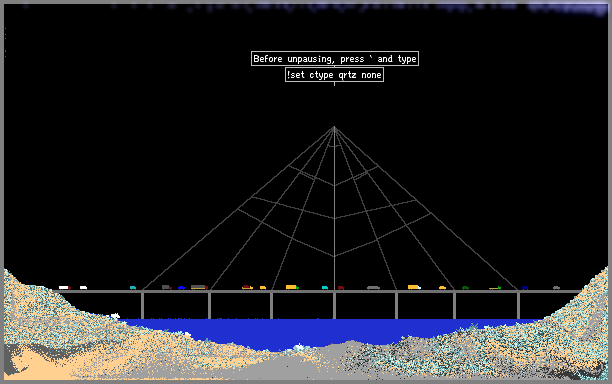Select the dark green car on the bridge
This screenshot has height=384, width=612.
tap(465, 288)
